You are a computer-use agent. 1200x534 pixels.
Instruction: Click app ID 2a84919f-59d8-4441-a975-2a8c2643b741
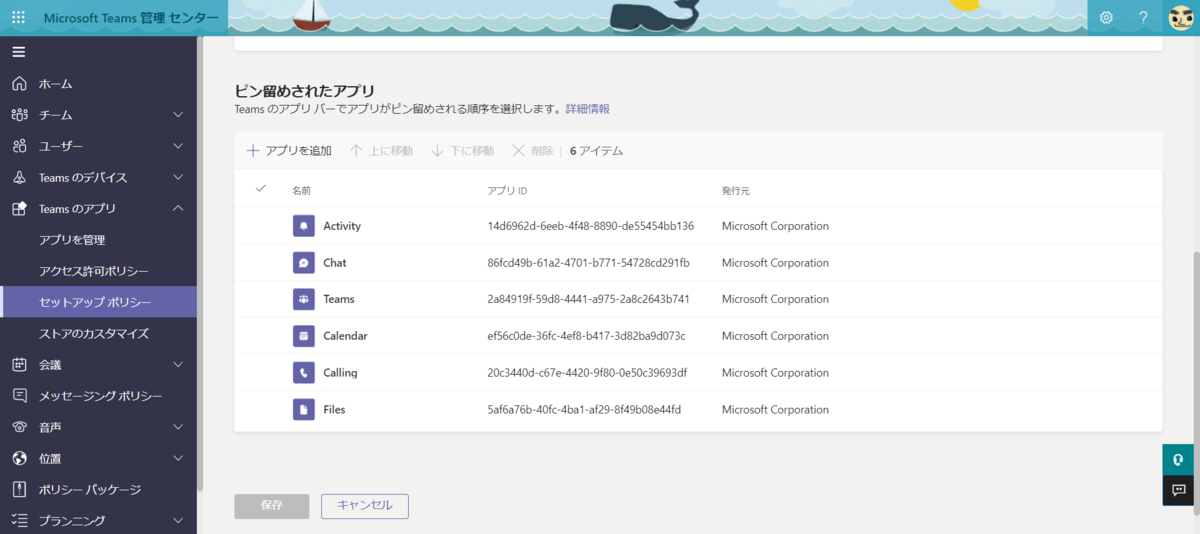(588, 299)
